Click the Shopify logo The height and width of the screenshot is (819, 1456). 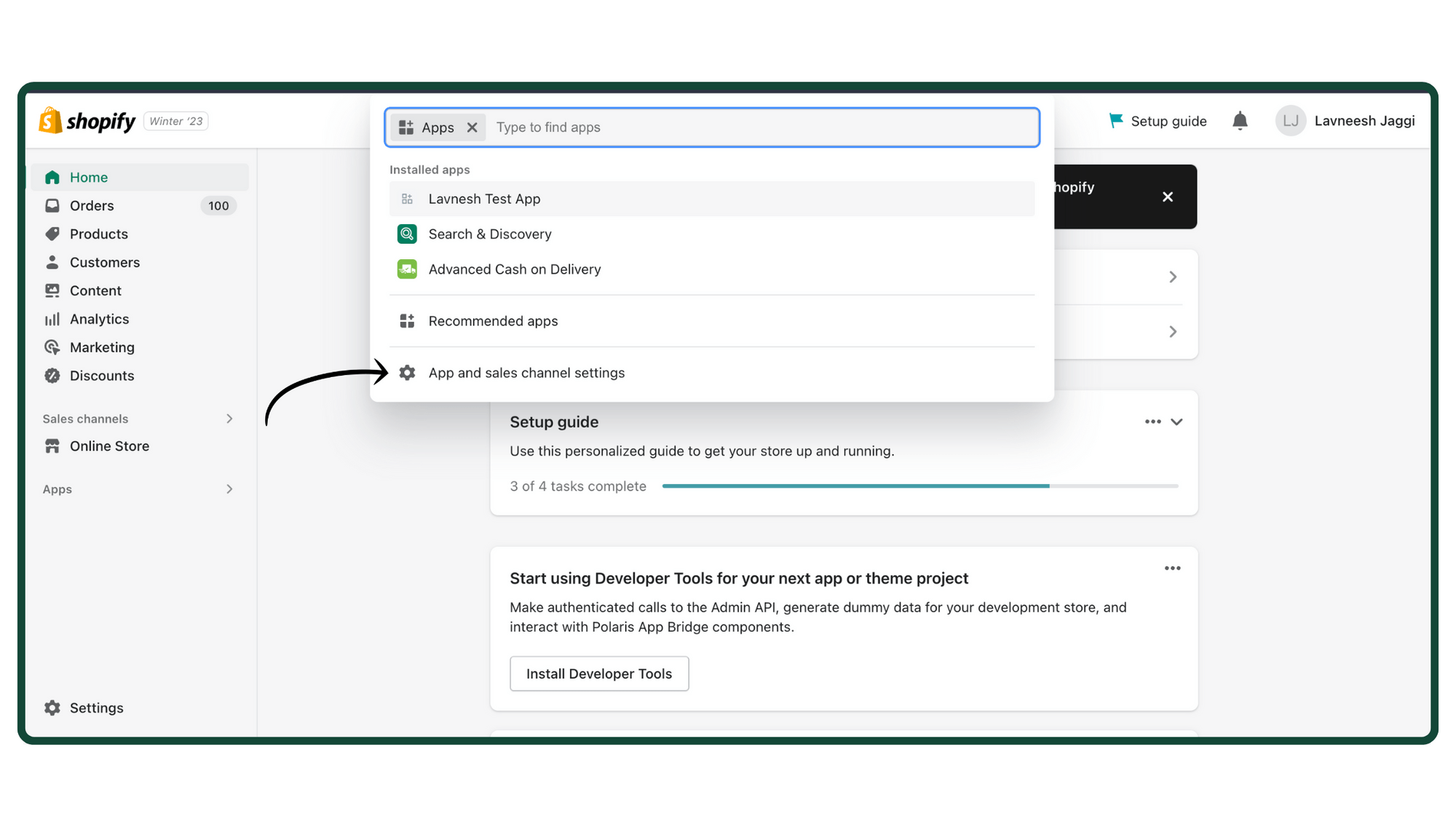pyautogui.click(x=86, y=121)
